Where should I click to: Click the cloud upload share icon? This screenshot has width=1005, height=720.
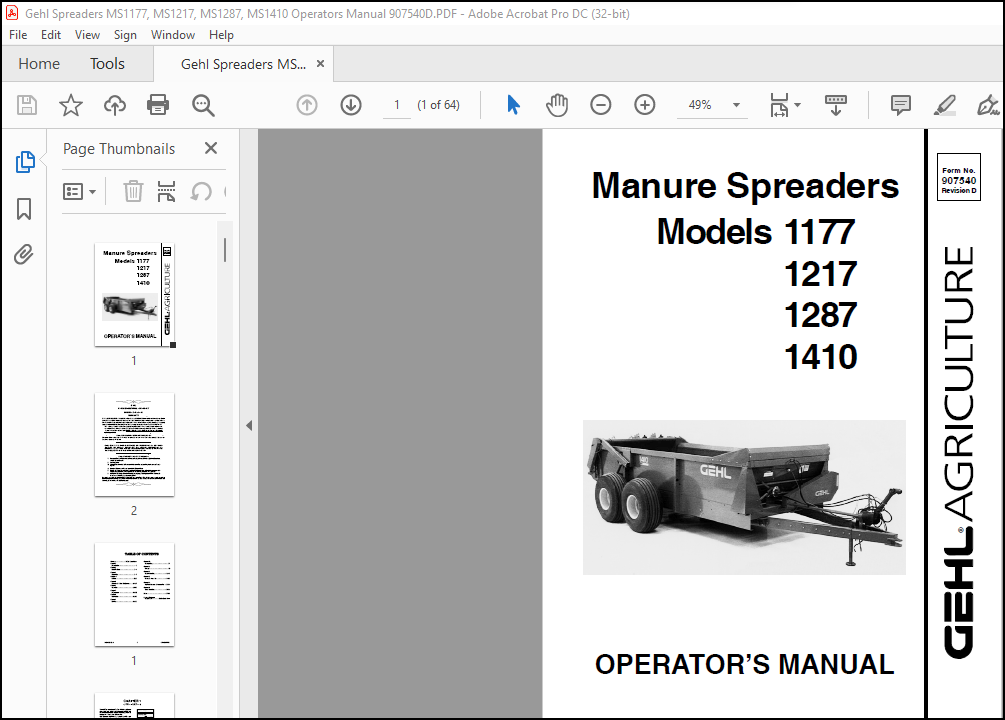[115, 105]
